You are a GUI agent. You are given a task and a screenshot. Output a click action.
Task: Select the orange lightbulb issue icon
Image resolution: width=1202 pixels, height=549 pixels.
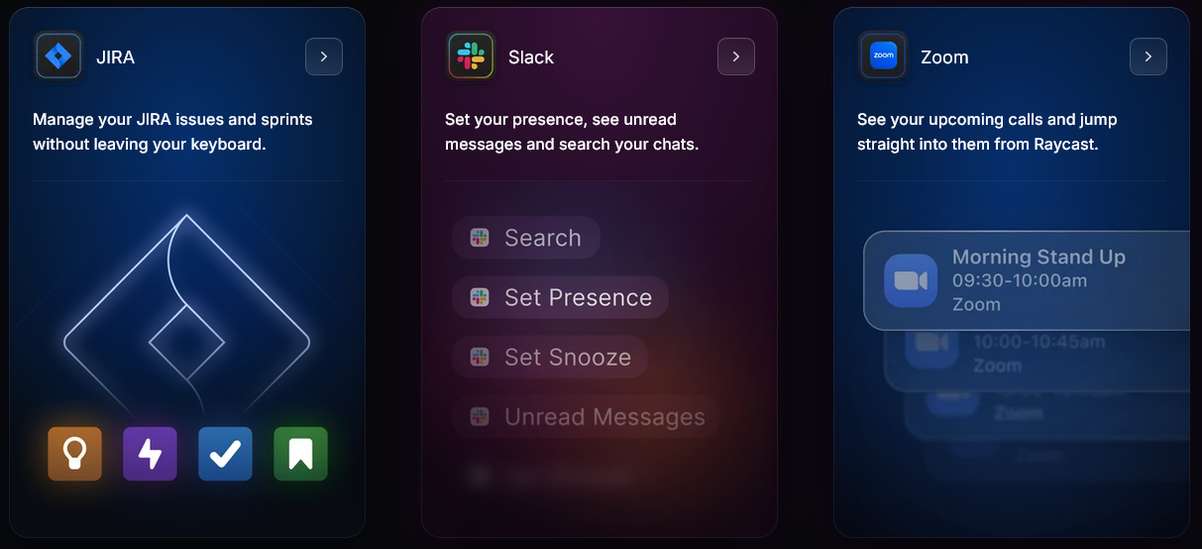[x=75, y=453]
